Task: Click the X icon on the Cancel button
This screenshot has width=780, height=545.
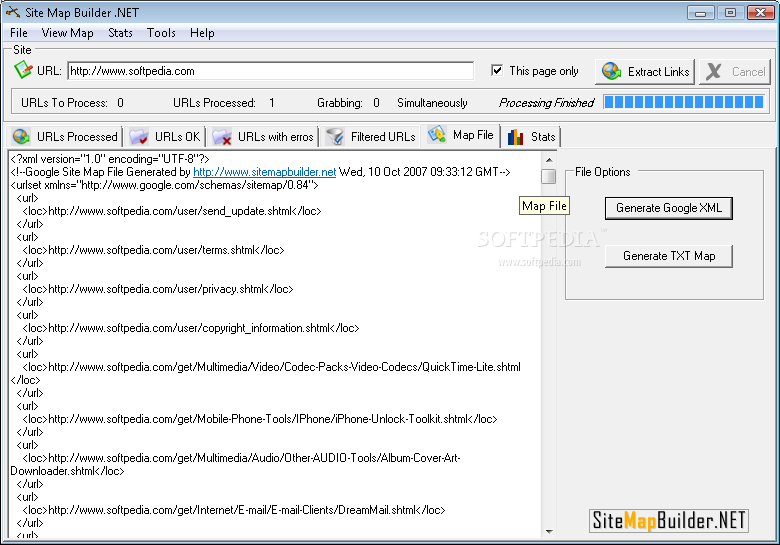Action: 714,72
